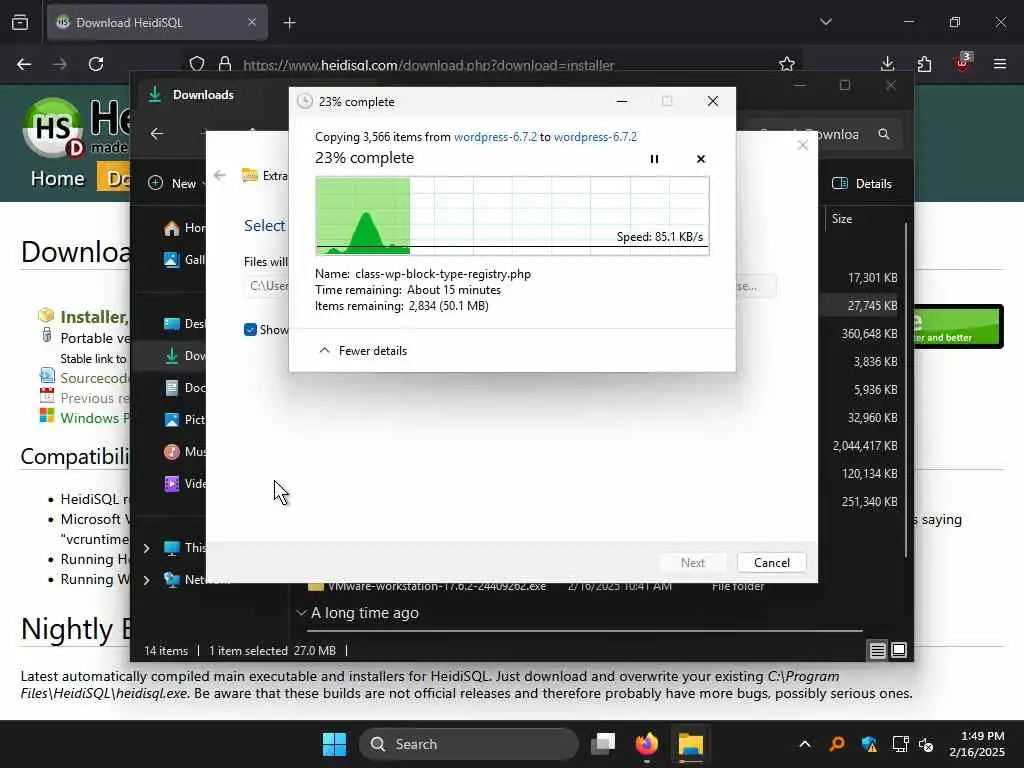The height and width of the screenshot is (768, 1024).
Task: Go back in the browser
Action: coord(24,64)
